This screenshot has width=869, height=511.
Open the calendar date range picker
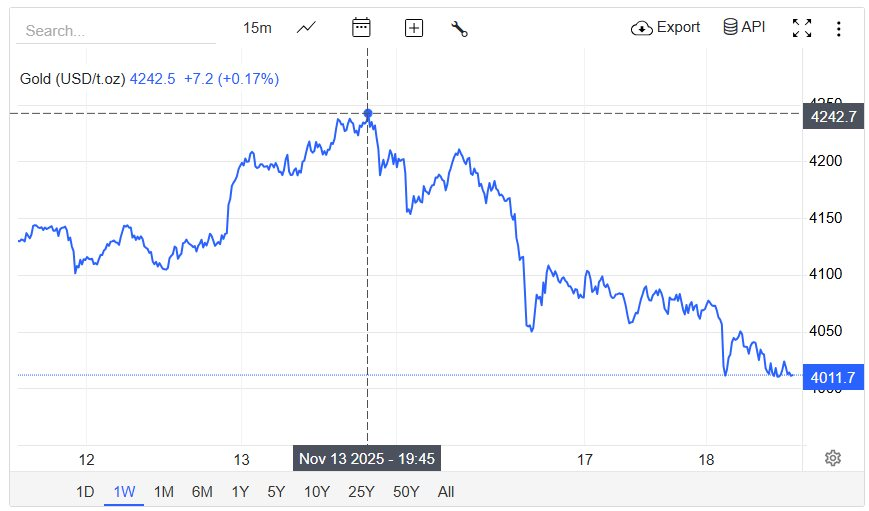361,28
